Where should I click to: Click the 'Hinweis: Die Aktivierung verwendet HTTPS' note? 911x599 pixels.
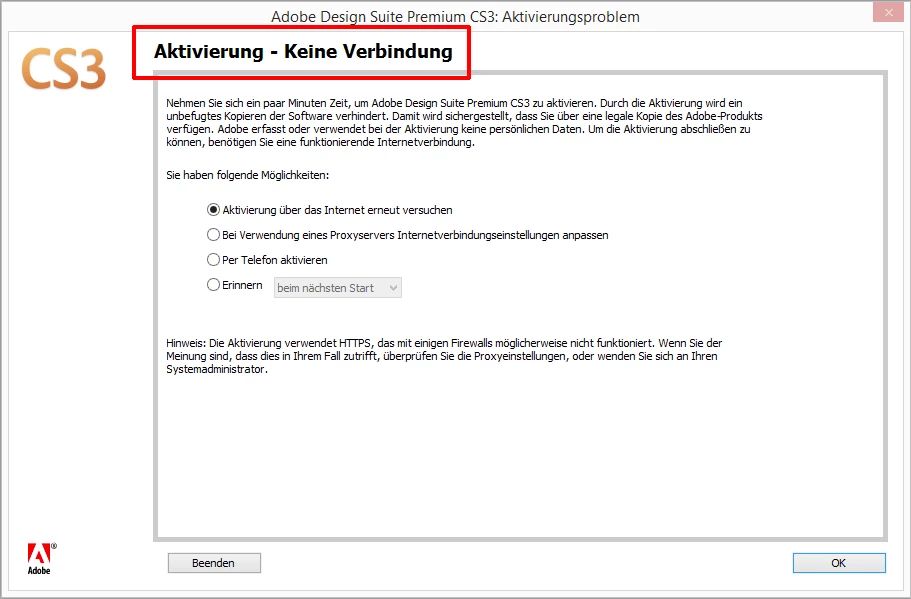click(x=444, y=356)
